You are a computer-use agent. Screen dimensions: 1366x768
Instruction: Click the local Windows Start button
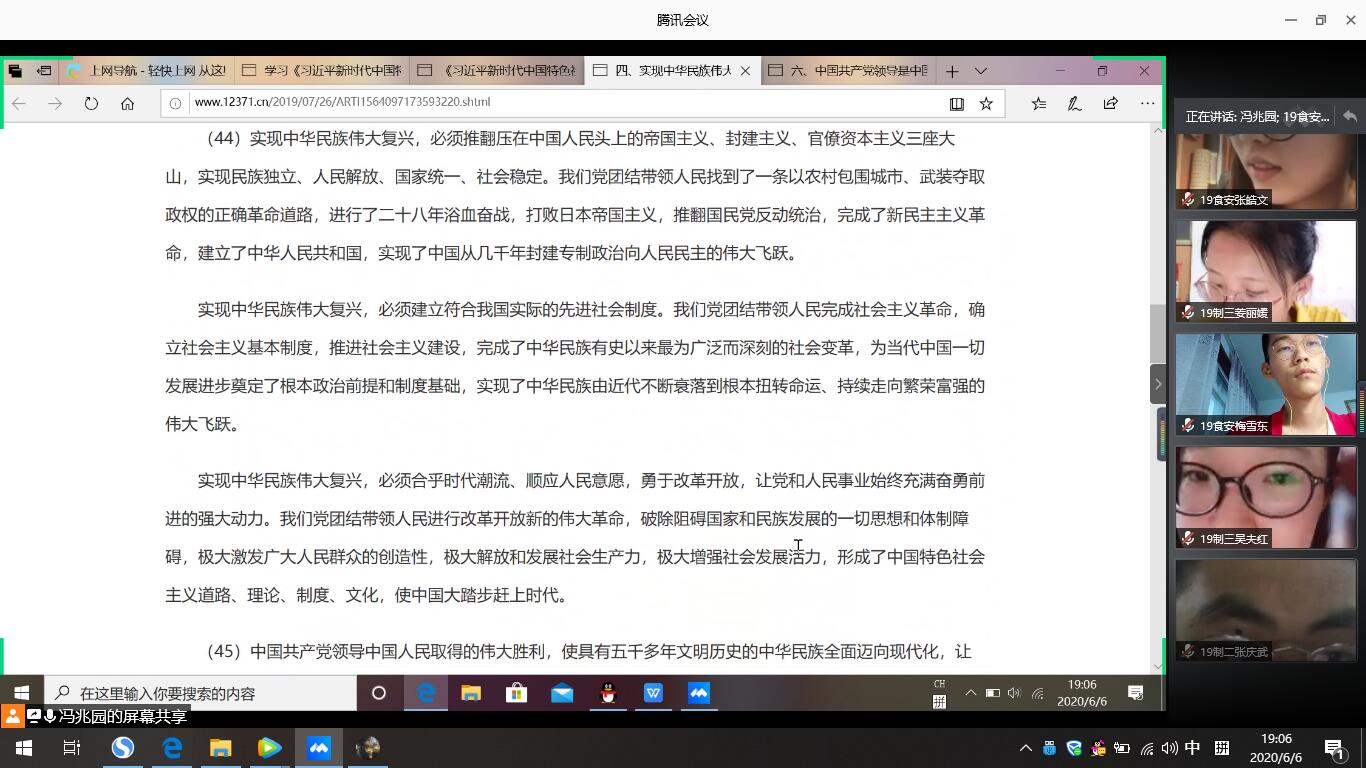(23, 748)
